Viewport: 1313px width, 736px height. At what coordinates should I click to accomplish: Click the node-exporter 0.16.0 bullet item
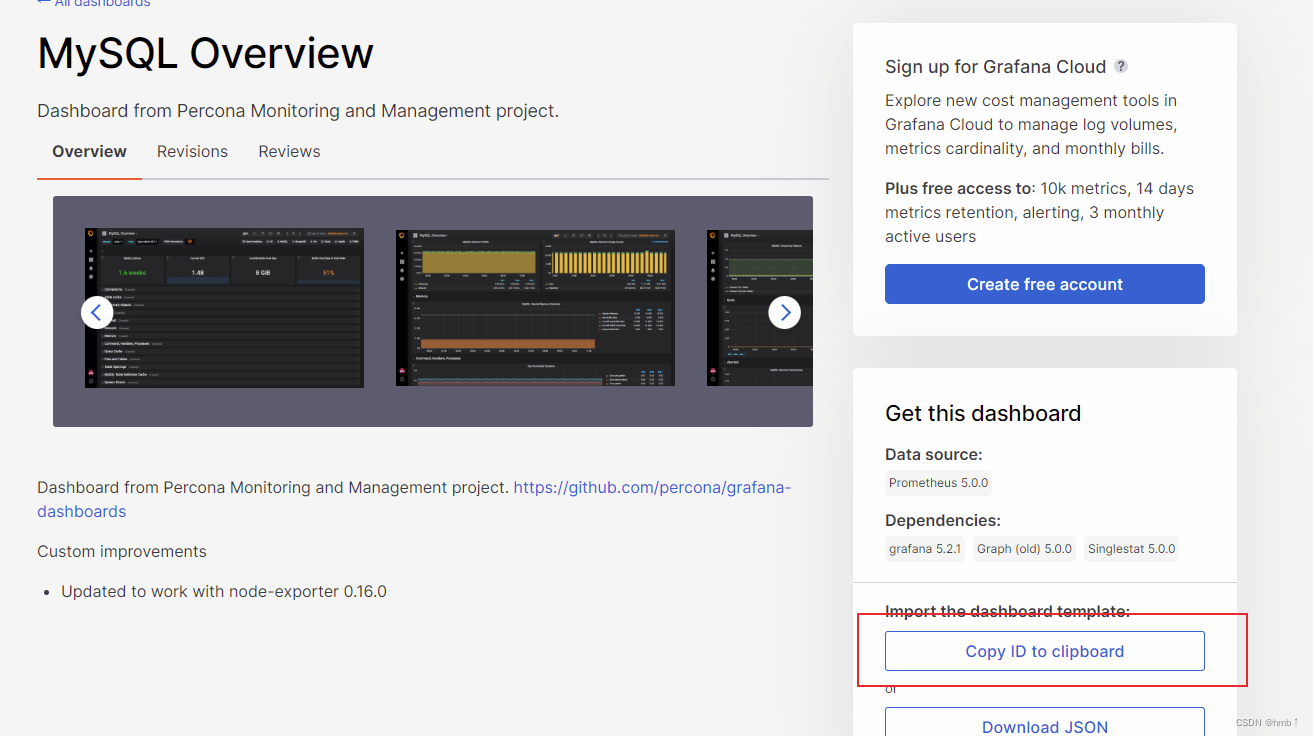point(224,592)
